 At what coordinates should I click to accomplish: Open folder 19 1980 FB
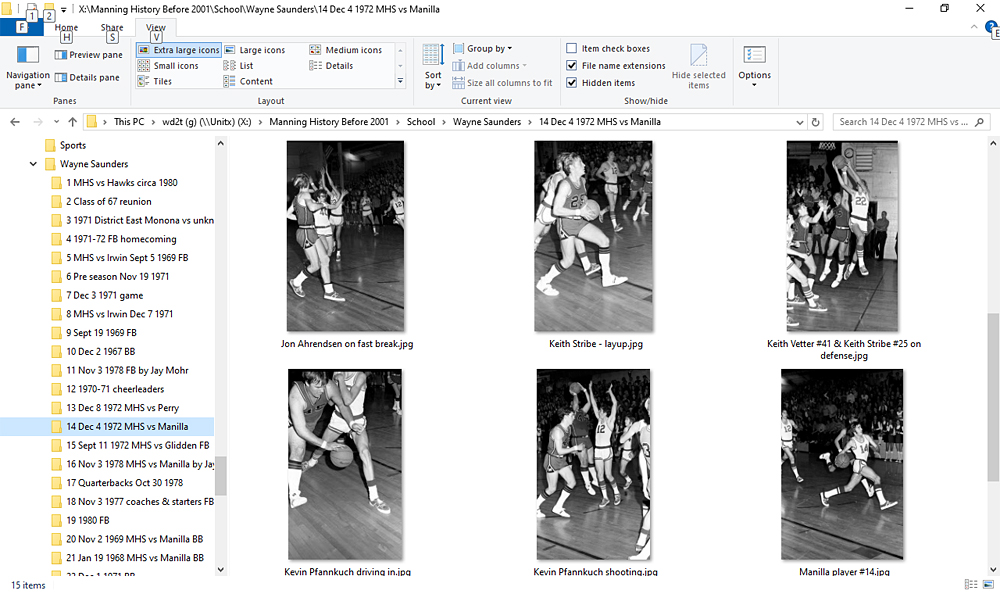[81, 521]
